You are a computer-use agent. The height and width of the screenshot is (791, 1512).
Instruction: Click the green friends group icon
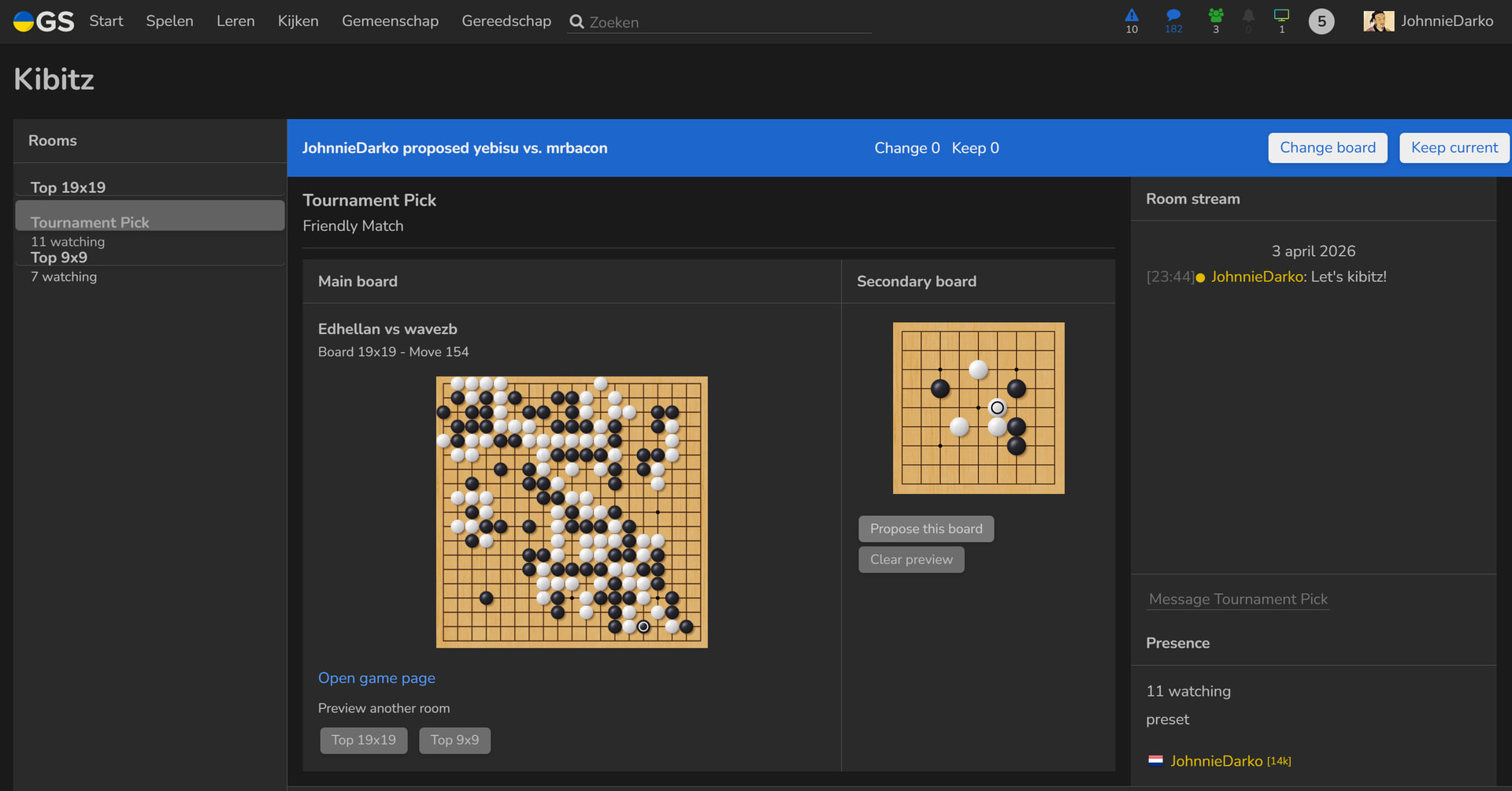[1216, 16]
